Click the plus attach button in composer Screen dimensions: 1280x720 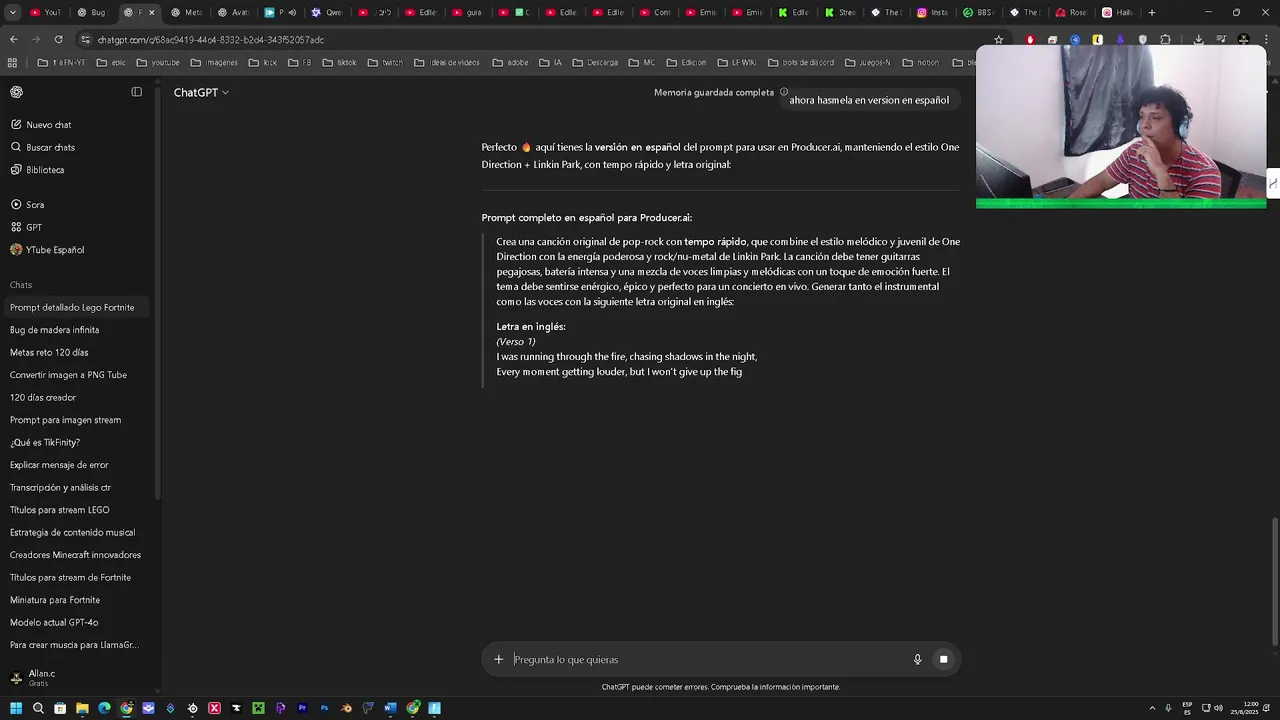click(x=498, y=659)
